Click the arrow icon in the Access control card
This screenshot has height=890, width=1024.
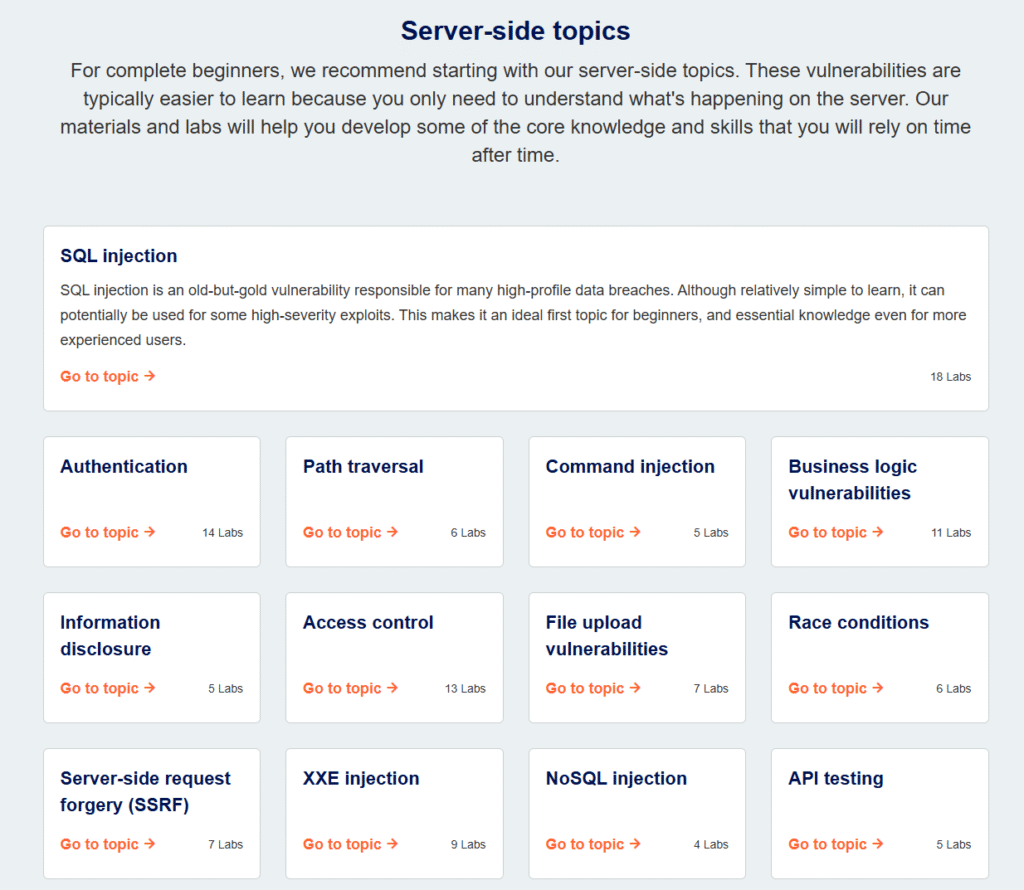pos(393,689)
